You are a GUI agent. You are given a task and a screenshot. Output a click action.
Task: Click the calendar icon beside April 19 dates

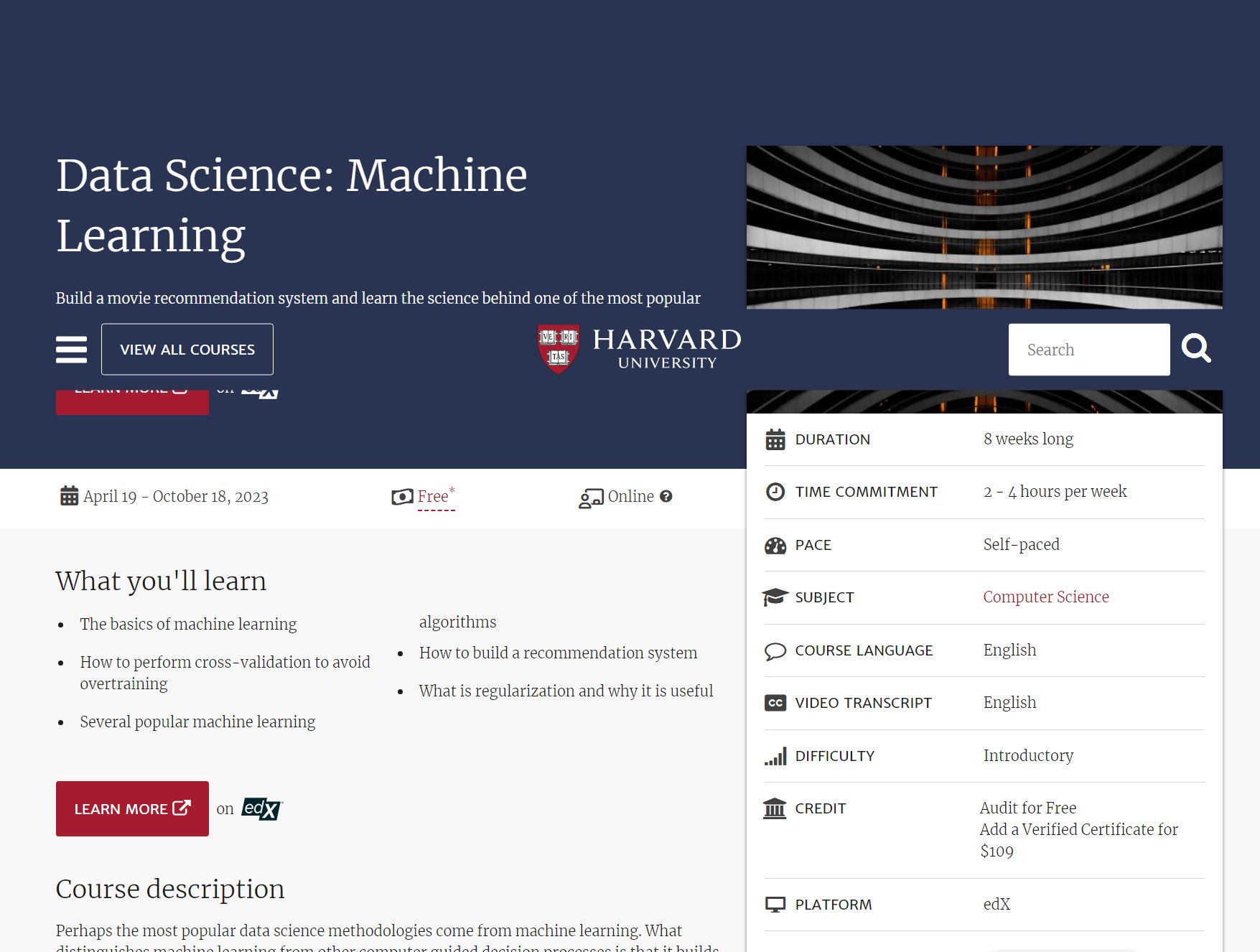tap(69, 496)
